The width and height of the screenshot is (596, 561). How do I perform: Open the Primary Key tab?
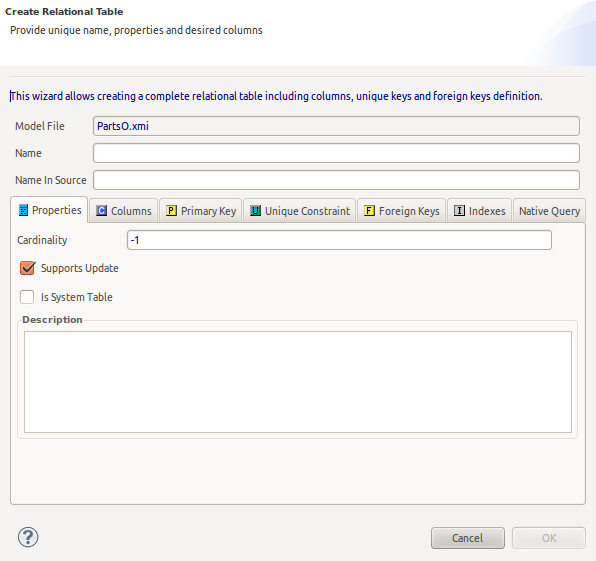pyautogui.click(x=201, y=211)
